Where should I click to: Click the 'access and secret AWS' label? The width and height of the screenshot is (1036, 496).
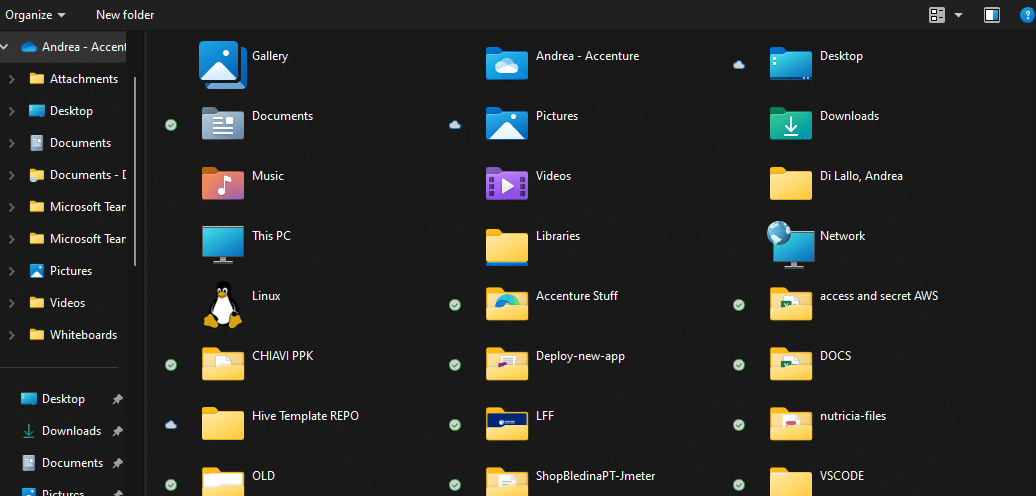[879, 296]
